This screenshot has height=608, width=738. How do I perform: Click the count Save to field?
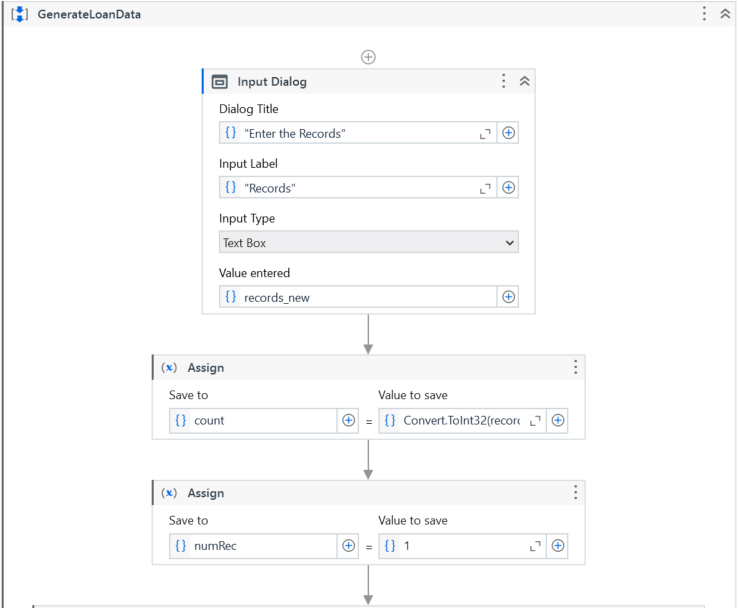click(x=255, y=421)
